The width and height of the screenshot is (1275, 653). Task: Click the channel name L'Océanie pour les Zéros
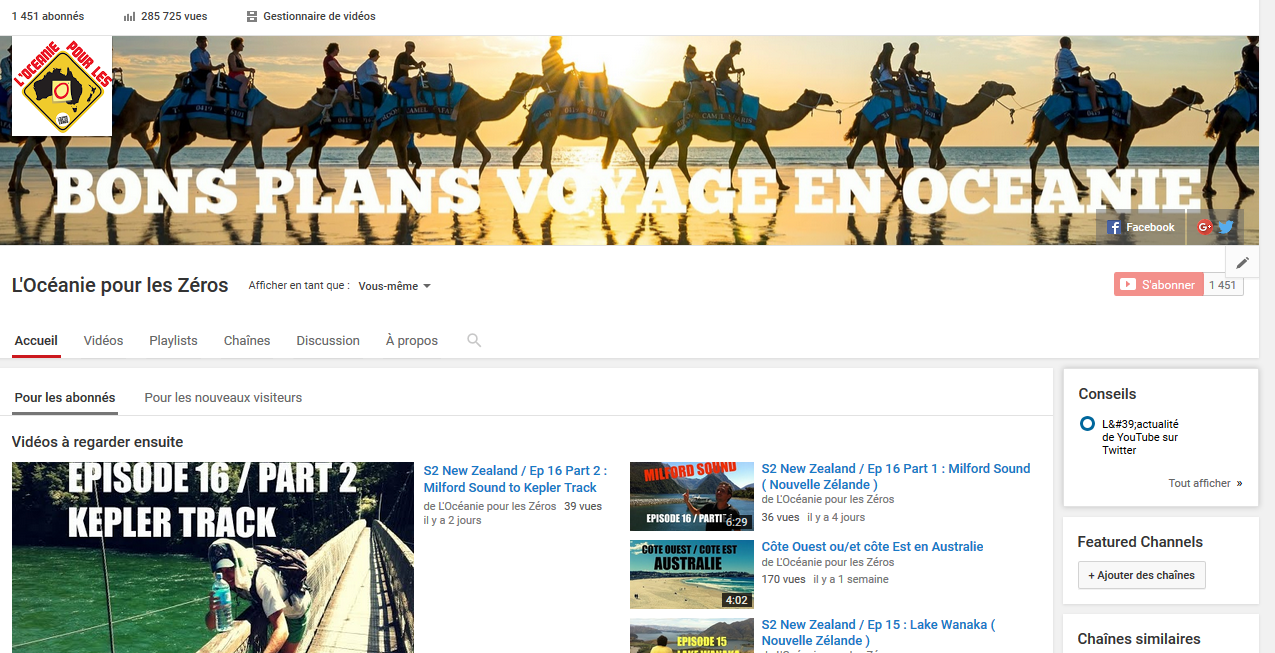120,285
